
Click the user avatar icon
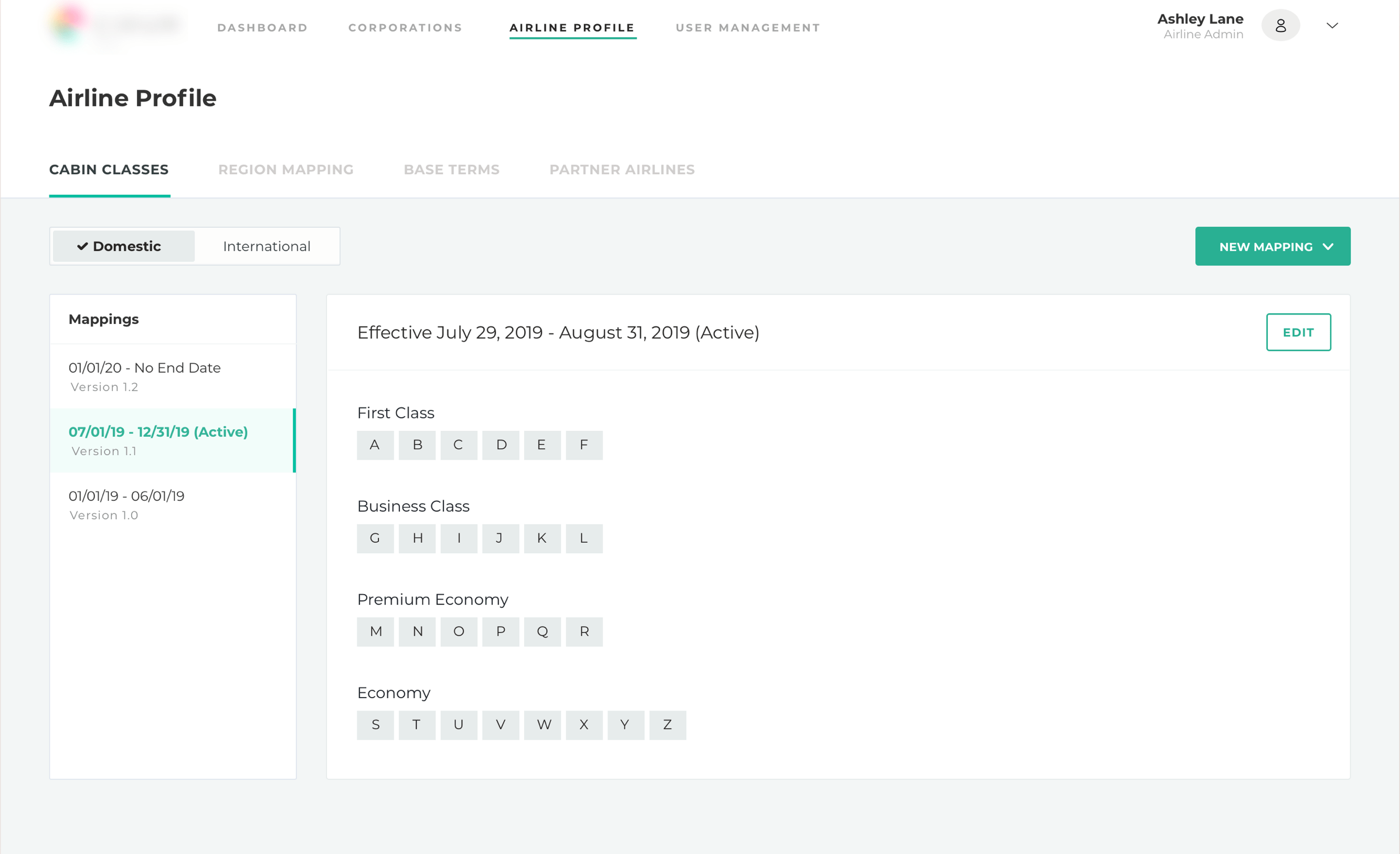pyautogui.click(x=1280, y=26)
